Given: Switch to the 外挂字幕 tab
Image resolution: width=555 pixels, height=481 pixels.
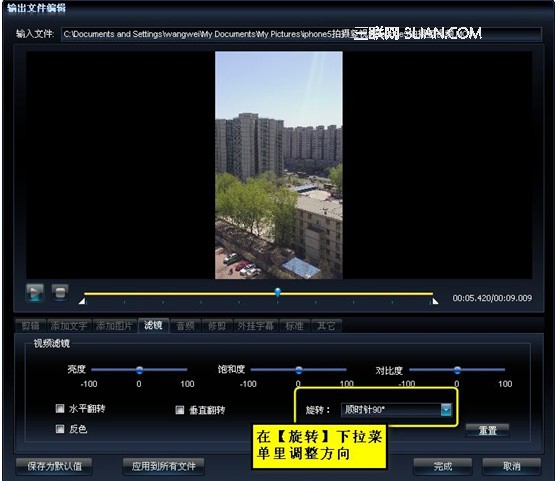Looking at the screenshot, I should pyautogui.click(x=256, y=326).
